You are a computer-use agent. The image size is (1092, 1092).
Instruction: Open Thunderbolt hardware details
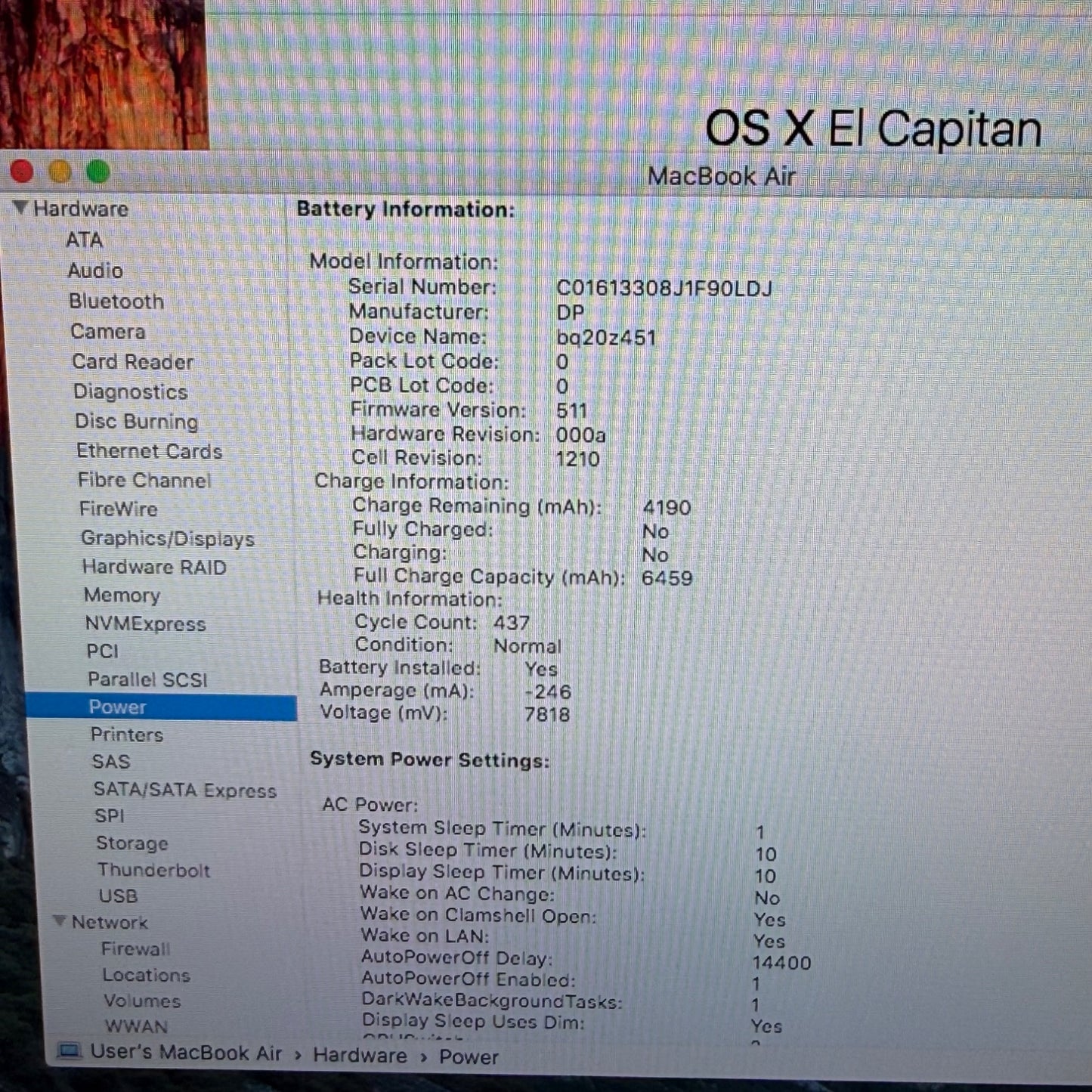point(153,870)
